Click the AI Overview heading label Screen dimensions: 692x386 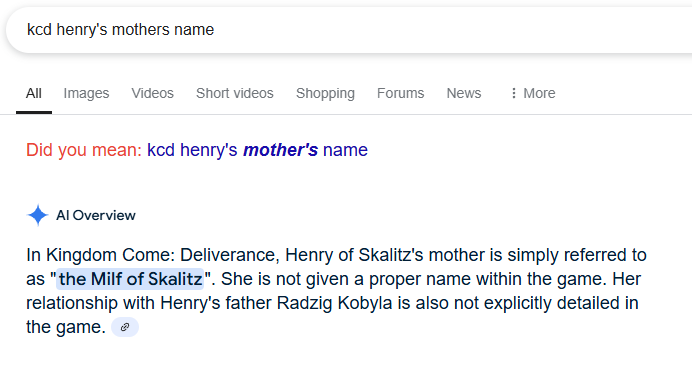tap(96, 215)
